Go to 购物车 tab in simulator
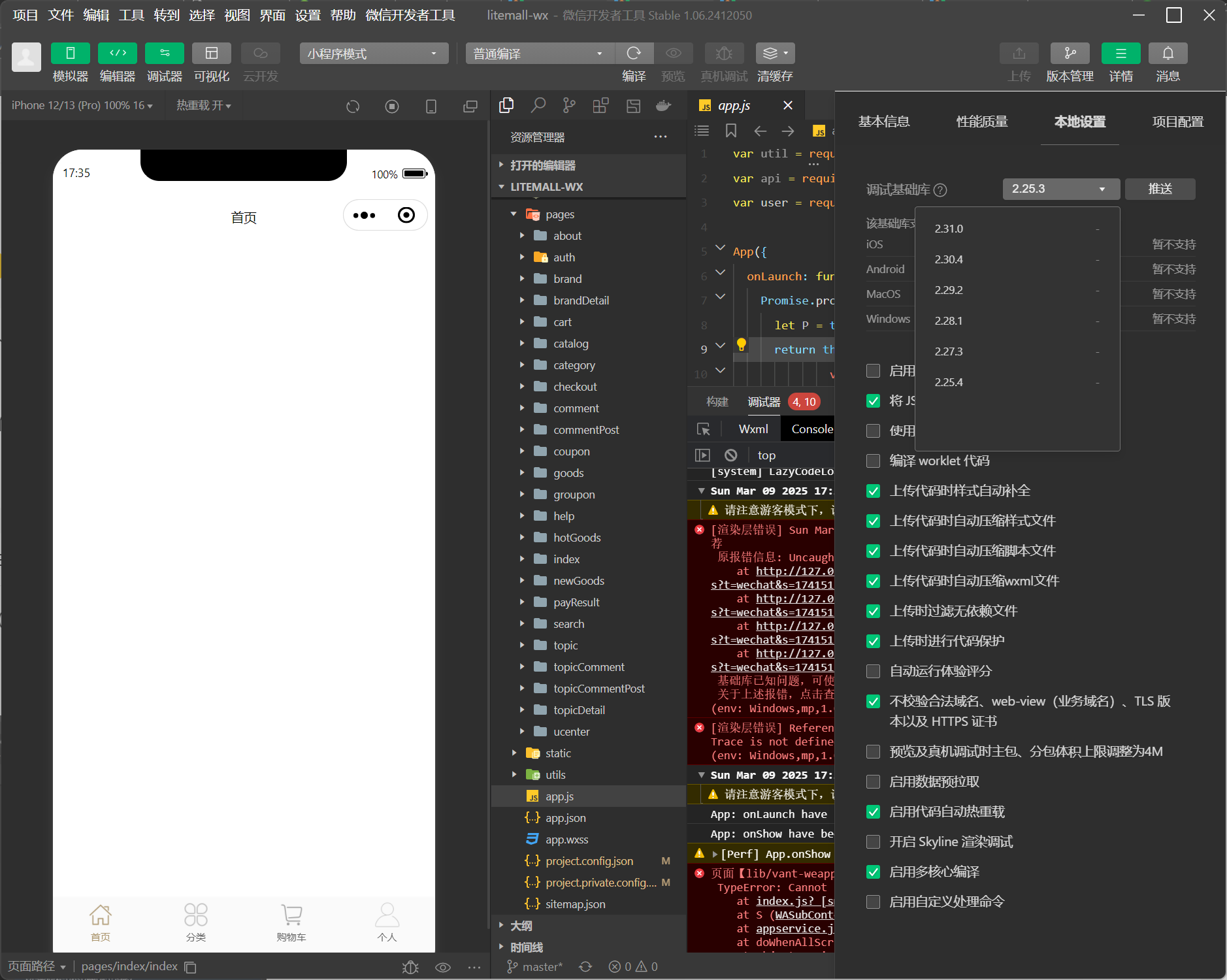 (x=291, y=923)
